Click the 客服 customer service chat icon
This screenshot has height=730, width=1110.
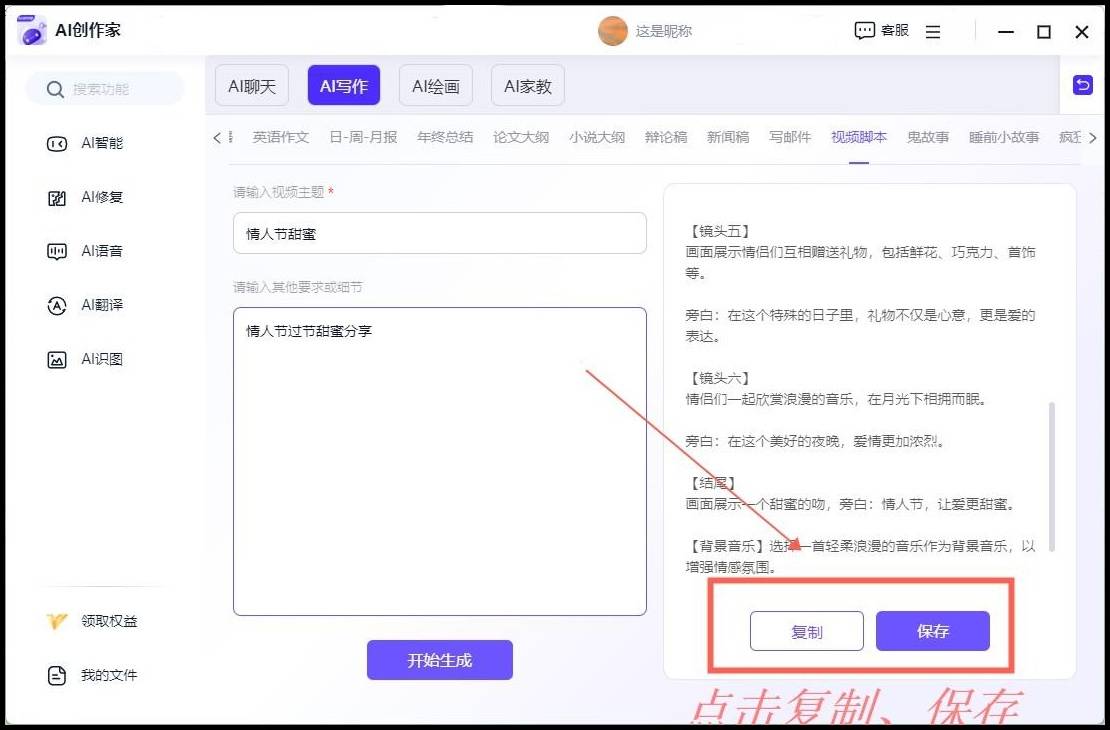864,31
